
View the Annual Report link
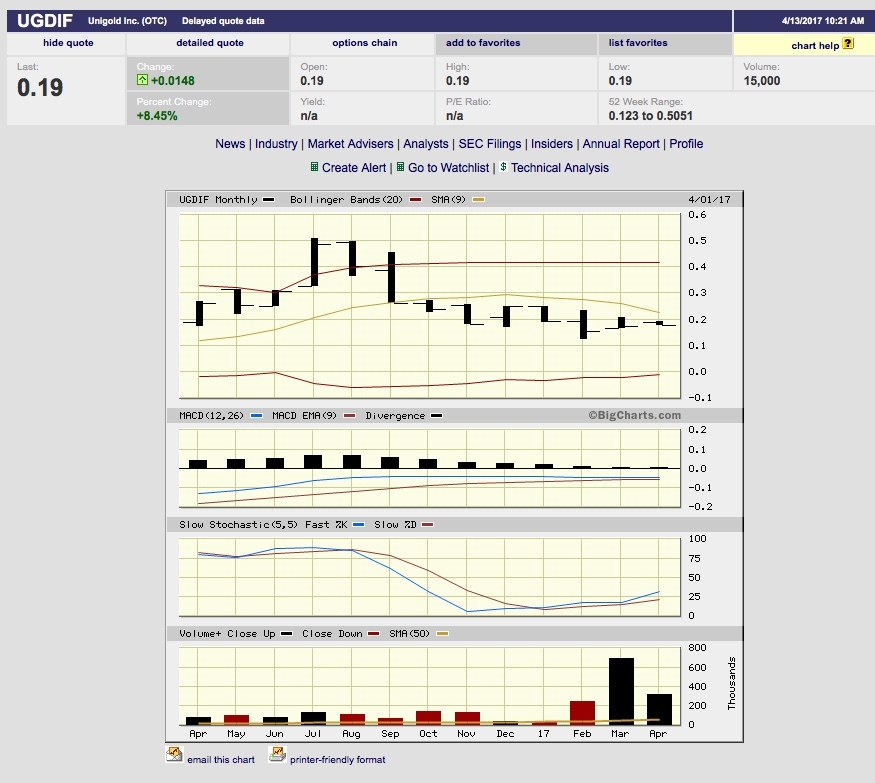621,144
